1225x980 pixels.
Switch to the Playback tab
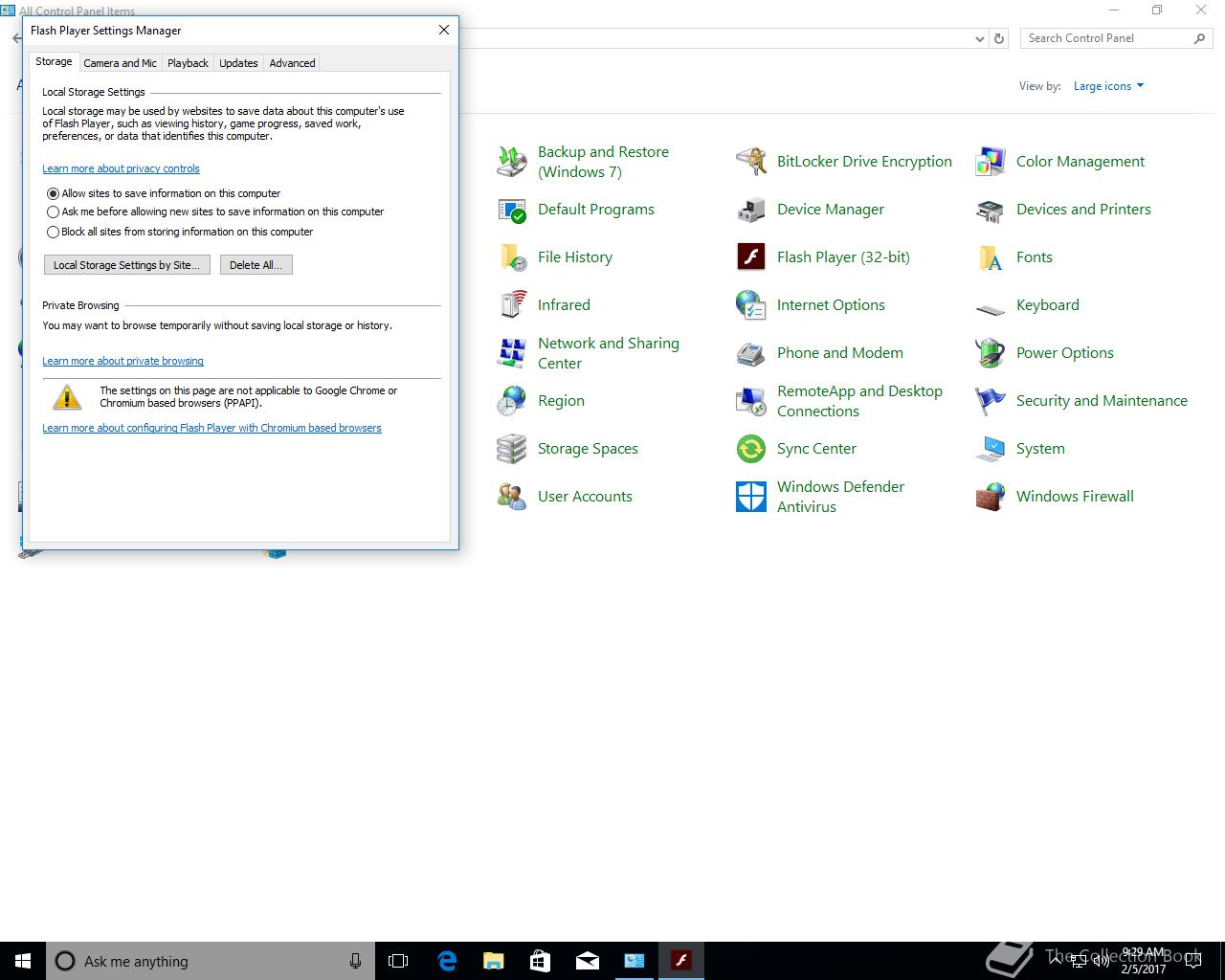coord(188,63)
